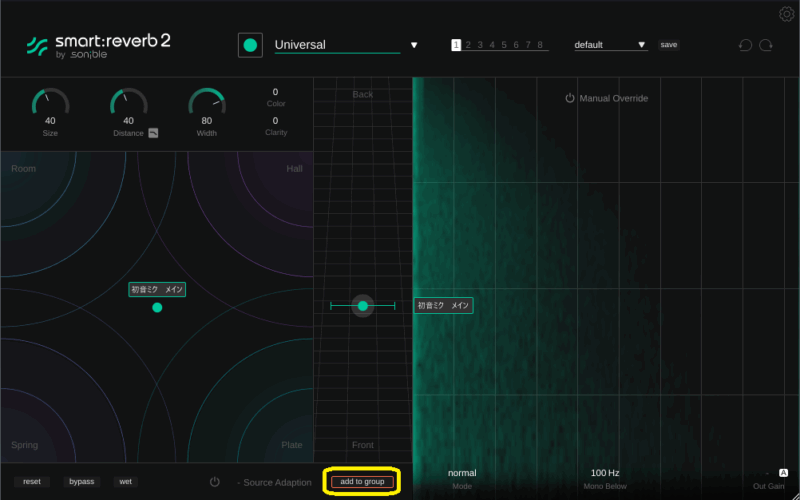Select state slot 2
This screenshot has width=800, height=500.
pos(468,45)
